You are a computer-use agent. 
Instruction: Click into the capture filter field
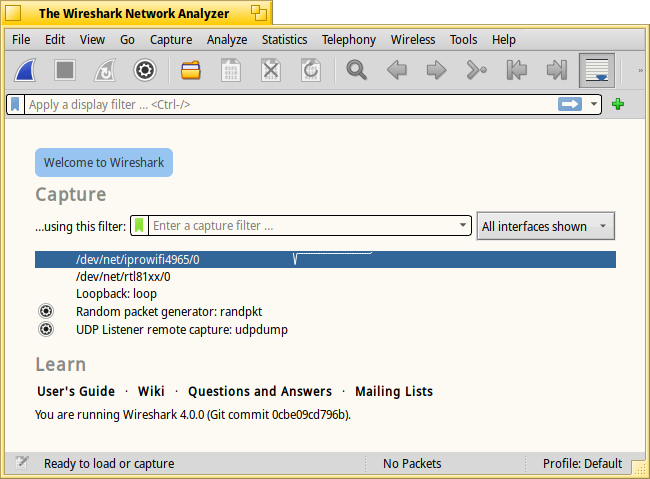tap(303, 226)
